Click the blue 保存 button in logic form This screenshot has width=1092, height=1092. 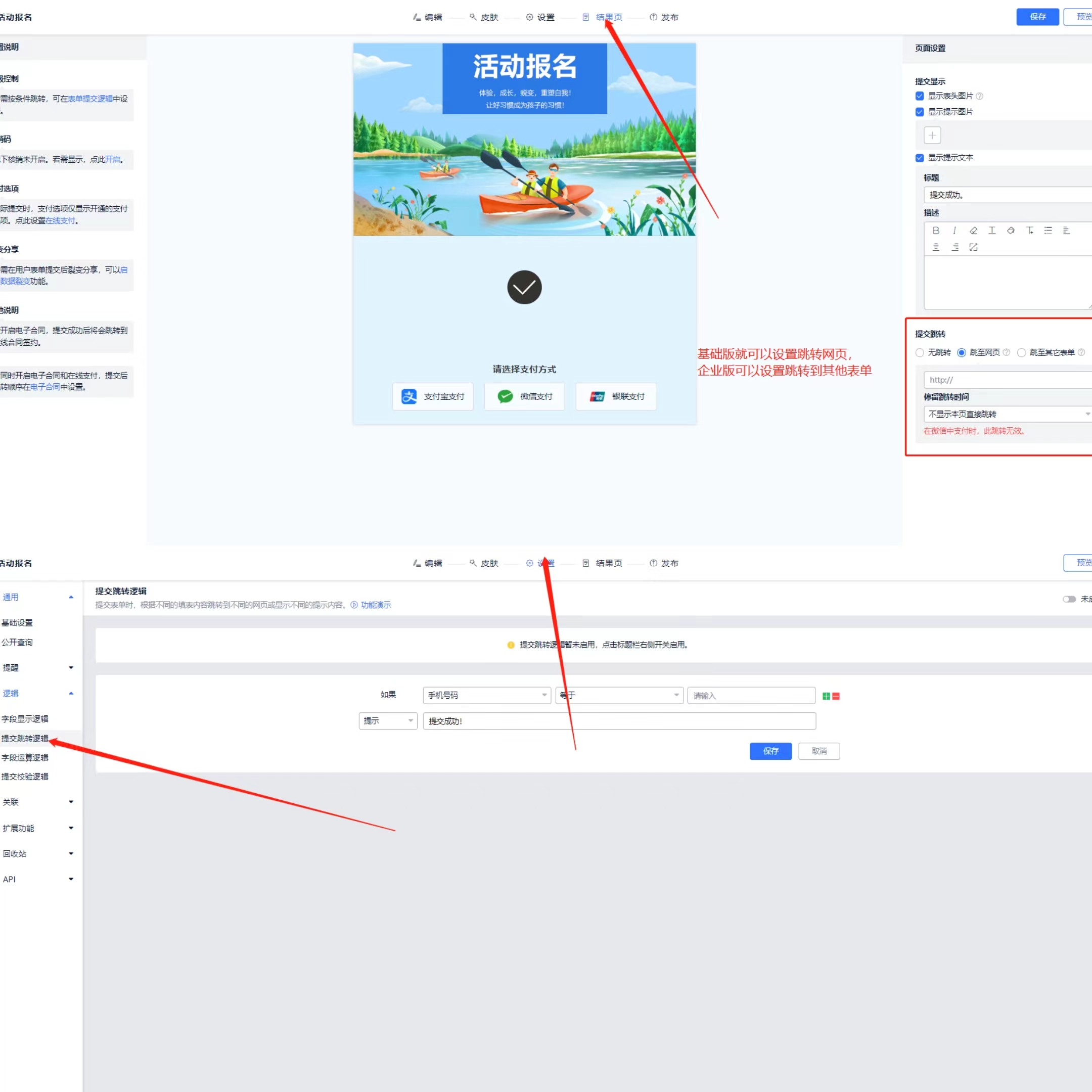coord(770,751)
